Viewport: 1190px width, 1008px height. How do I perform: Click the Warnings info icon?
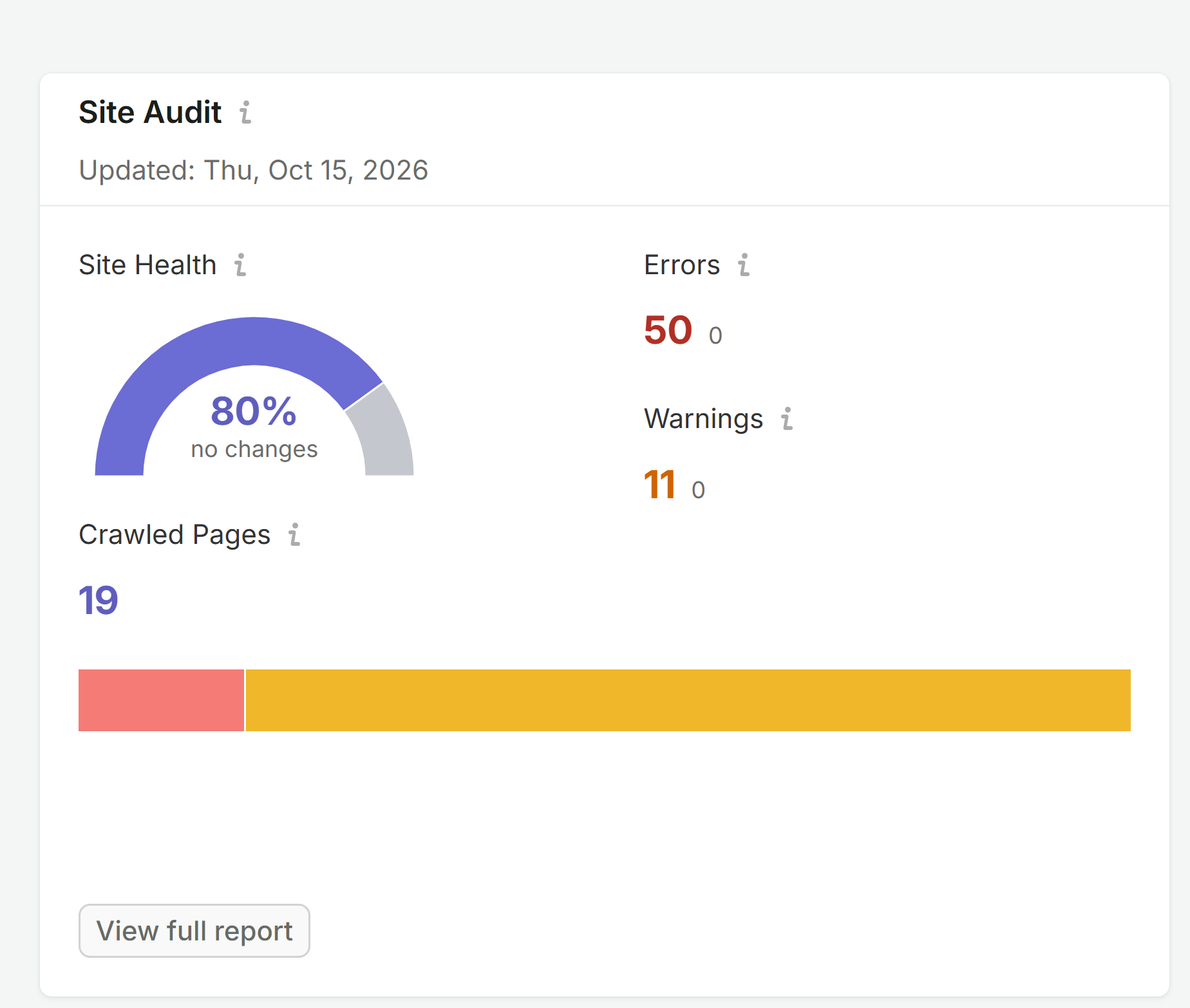point(787,418)
